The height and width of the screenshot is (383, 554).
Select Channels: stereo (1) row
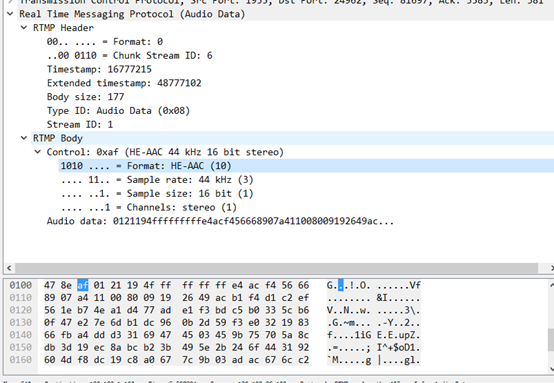point(149,207)
